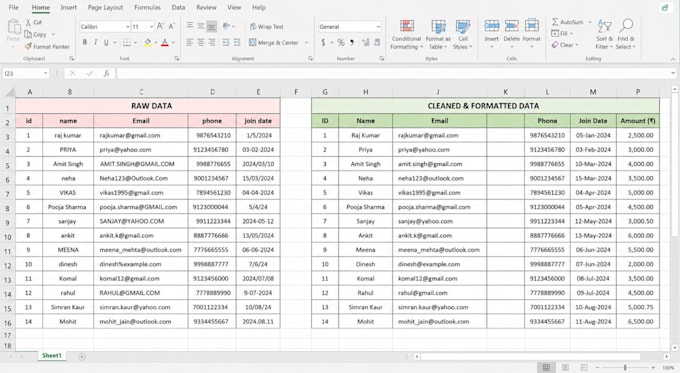Viewport: 680px width, 373px height.
Task: Apply Percent Style format
Action: [x=341, y=42]
